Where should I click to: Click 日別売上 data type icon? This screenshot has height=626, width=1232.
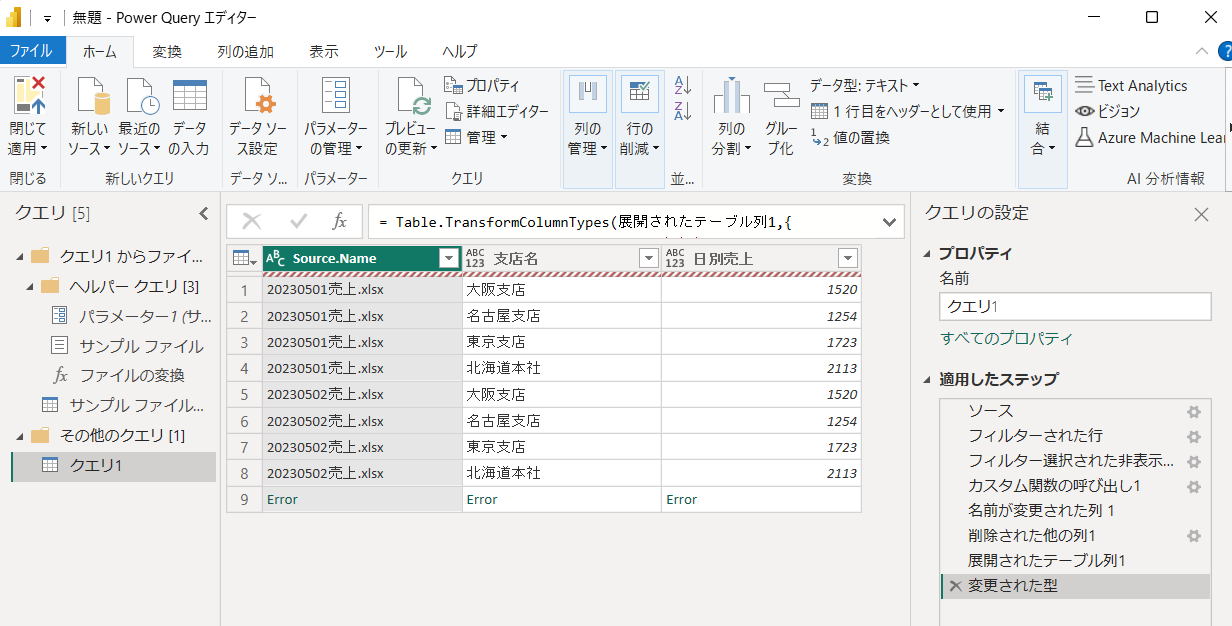pos(676,259)
